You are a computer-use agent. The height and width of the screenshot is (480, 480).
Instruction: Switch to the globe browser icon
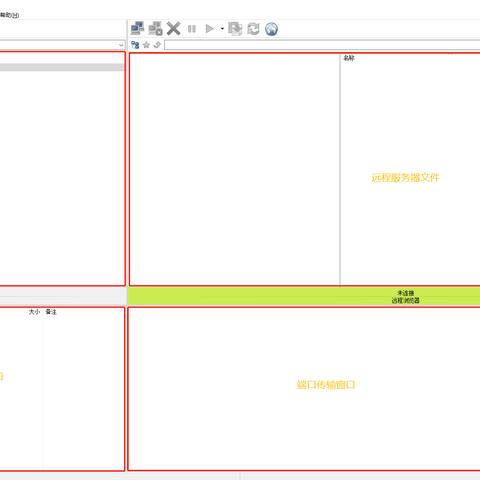271,29
